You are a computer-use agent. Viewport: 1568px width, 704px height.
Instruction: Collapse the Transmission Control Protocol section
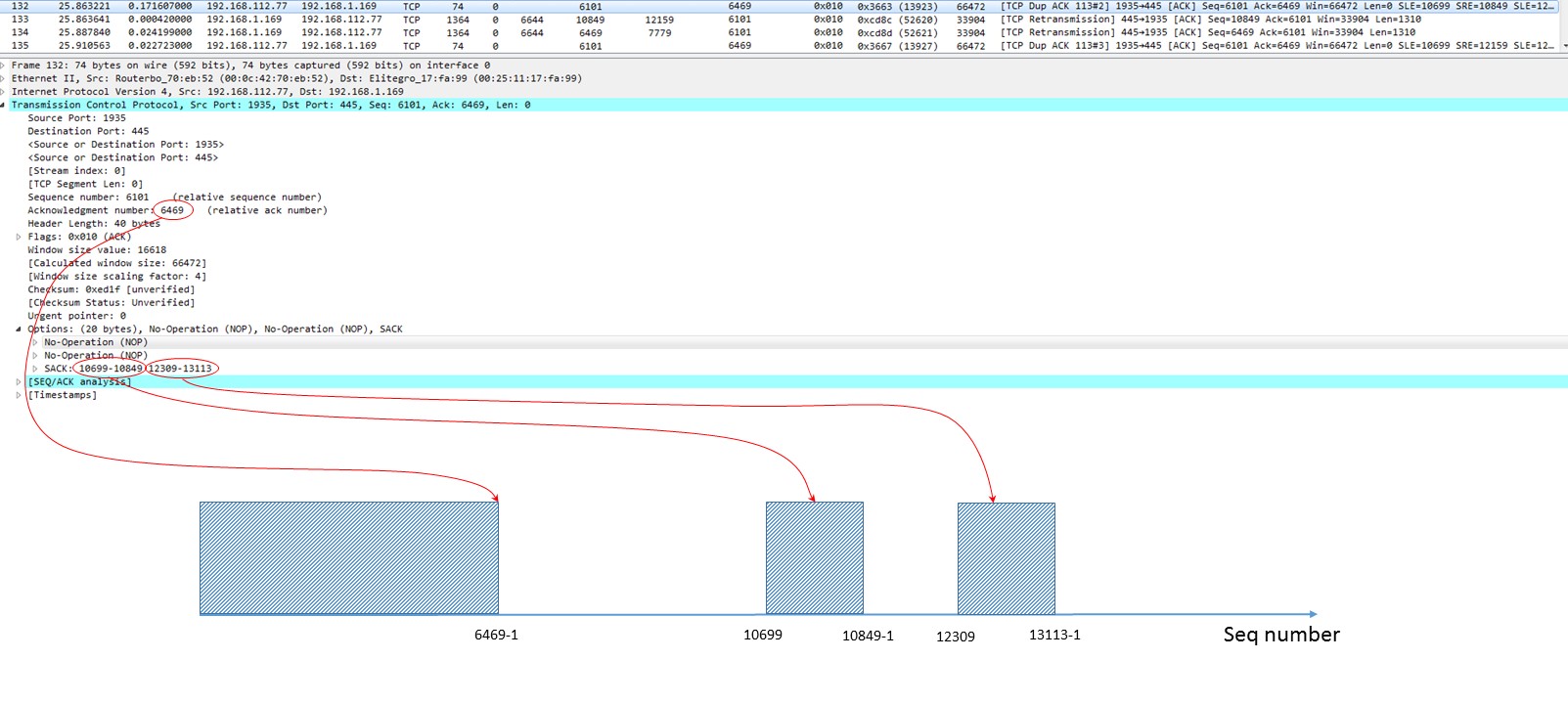click(x=3, y=105)
